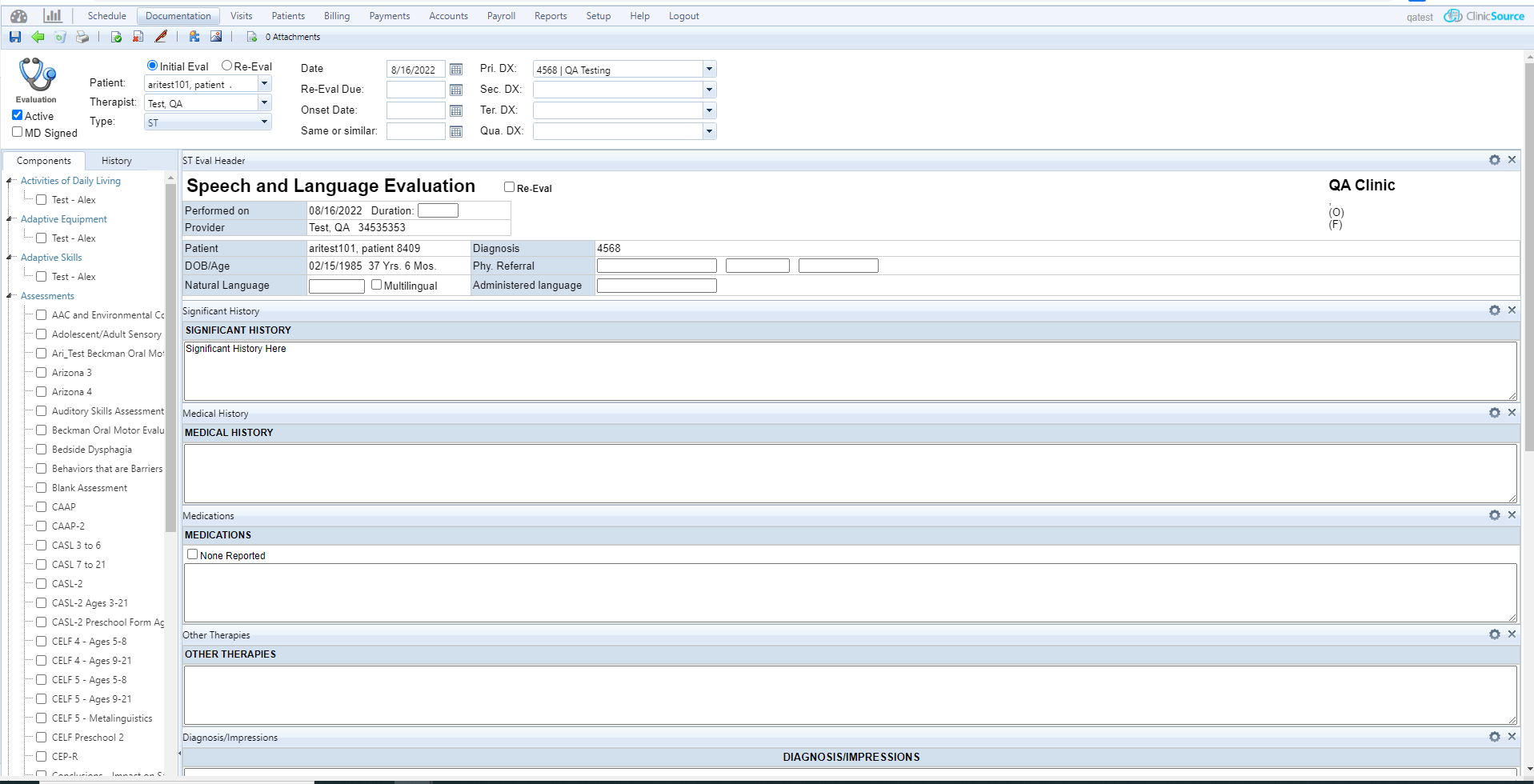
Task: Open the settings gear on Significant History panel
Action: [x=1494, y=310]
